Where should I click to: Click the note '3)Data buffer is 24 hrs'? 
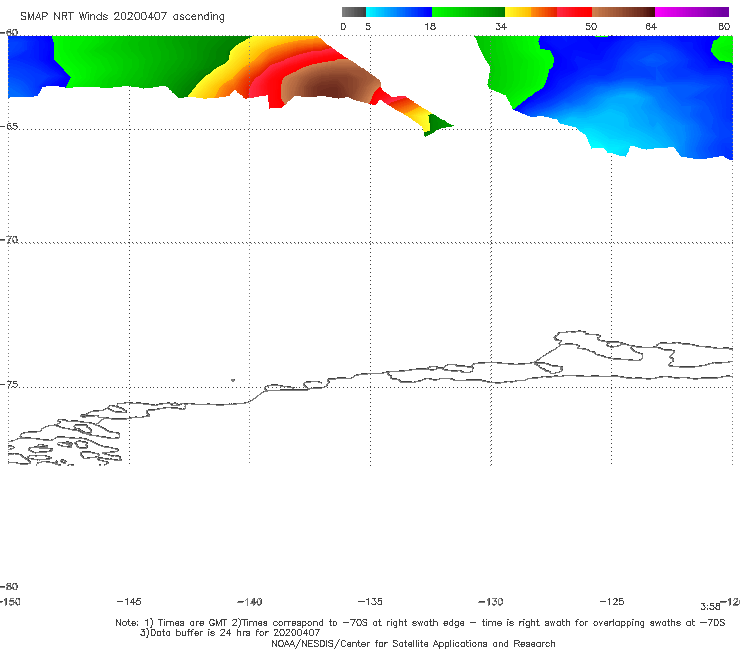(x=230, y=633)
